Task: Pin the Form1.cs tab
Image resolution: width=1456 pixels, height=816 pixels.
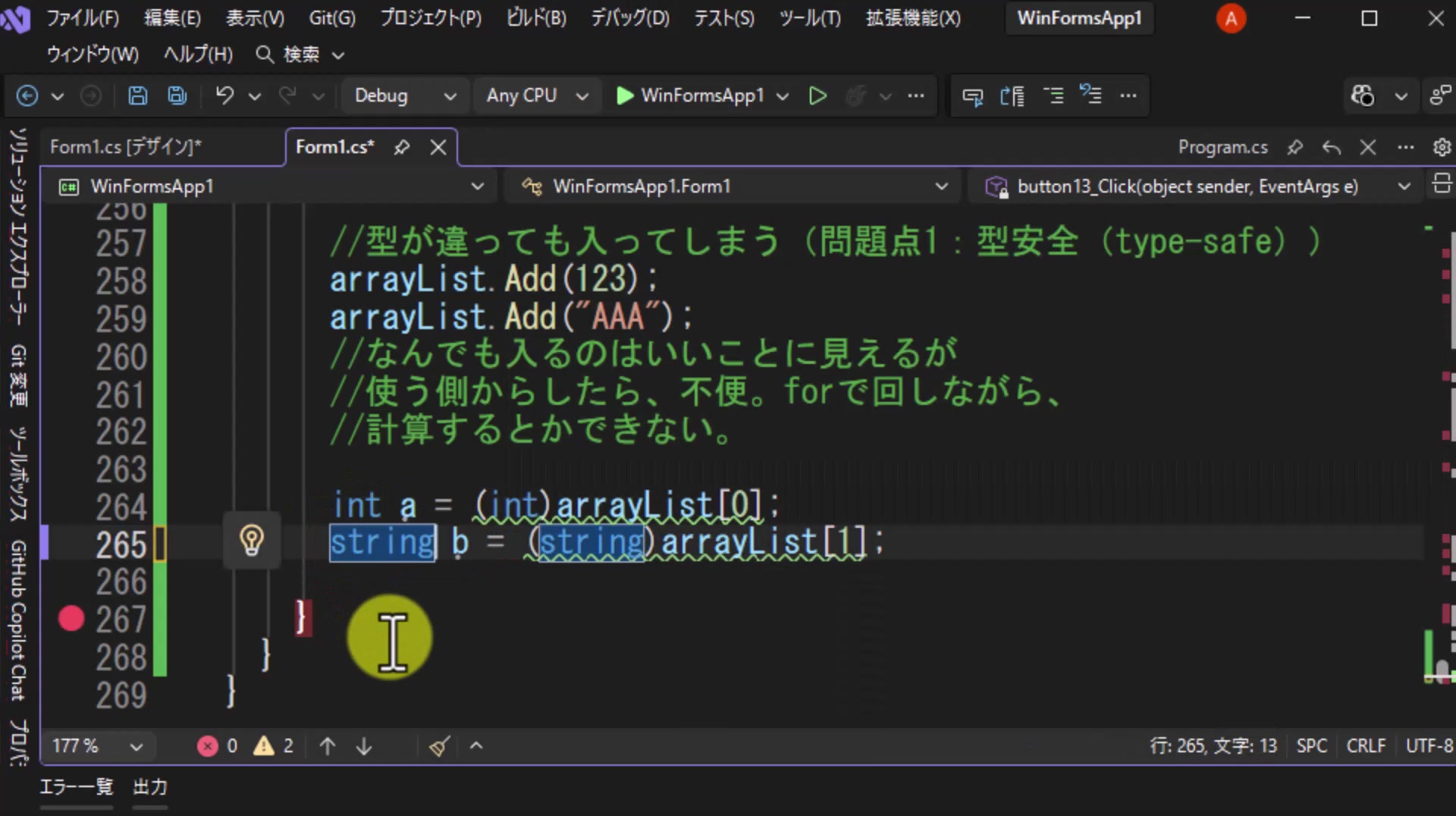Action: click(x=402, y=147)
